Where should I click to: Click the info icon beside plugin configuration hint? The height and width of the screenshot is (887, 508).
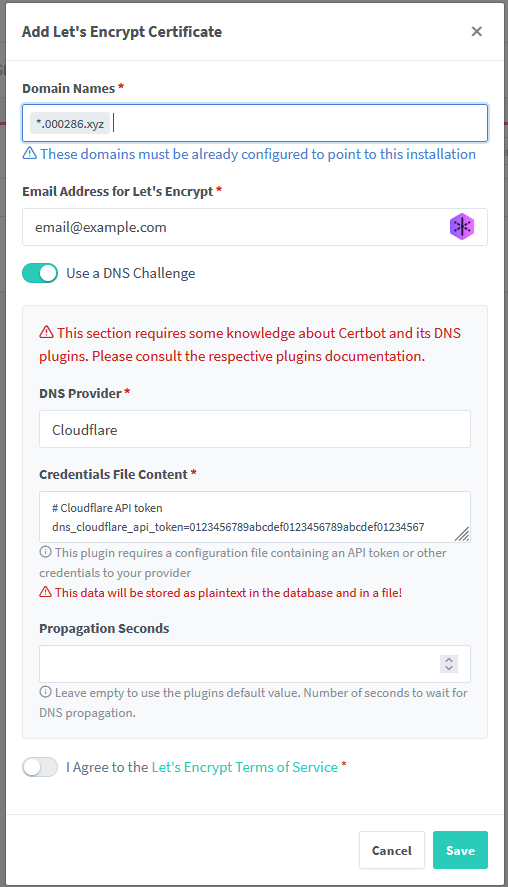click(45, 552)
